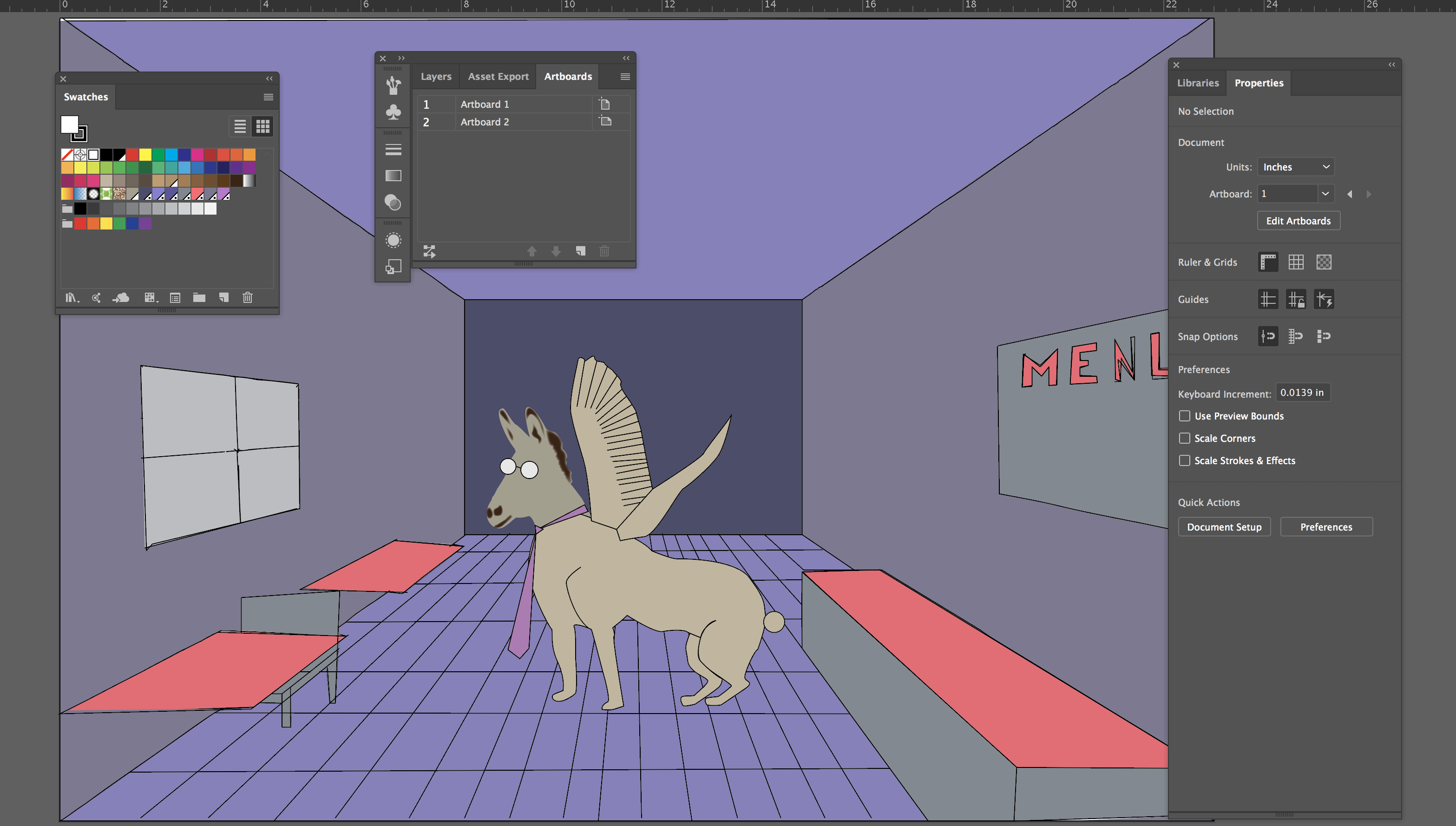Open the Artboards panel flyout menu

[x=624, y=77]
